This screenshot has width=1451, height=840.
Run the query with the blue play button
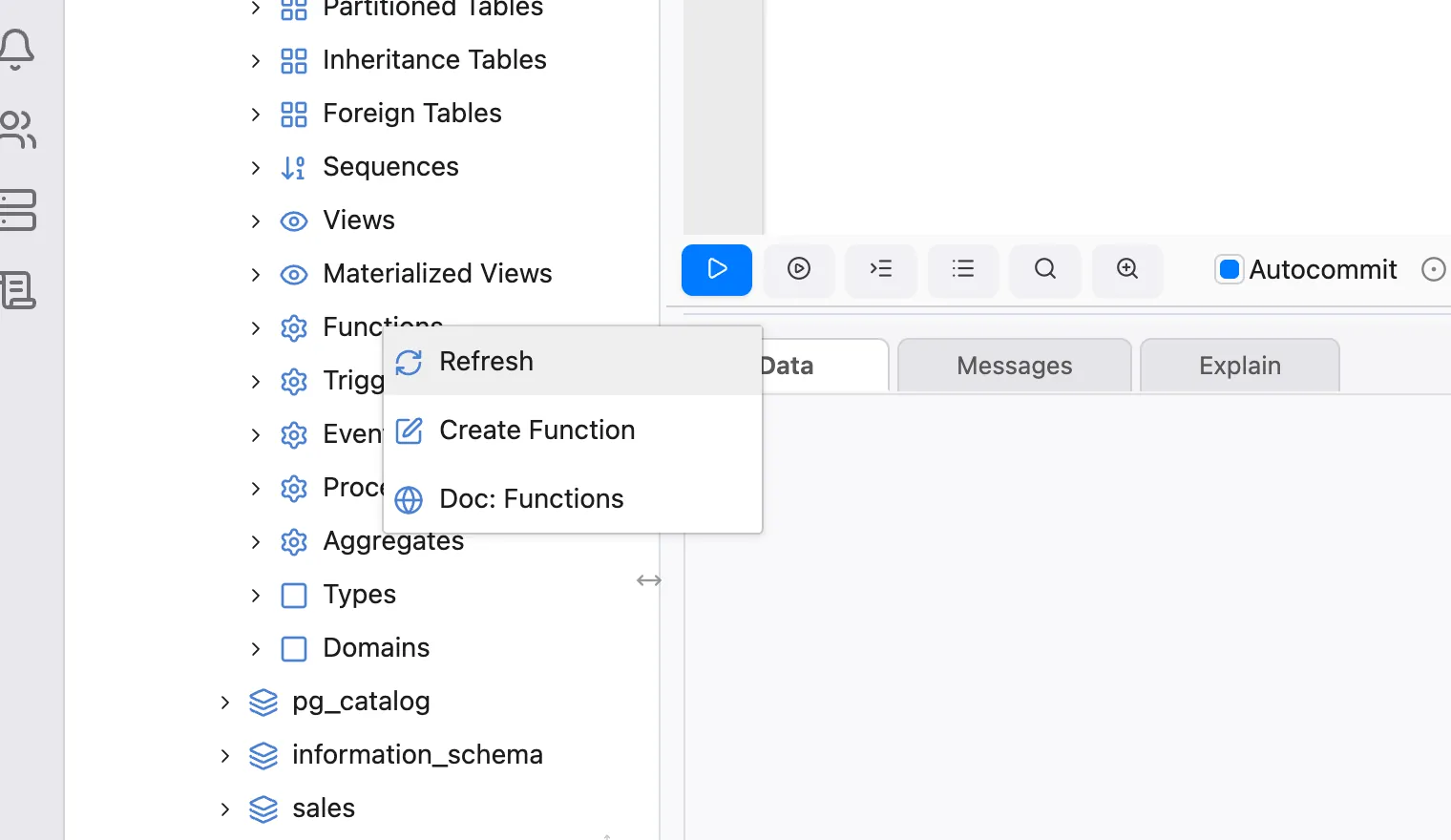click(x=717, y=270)
